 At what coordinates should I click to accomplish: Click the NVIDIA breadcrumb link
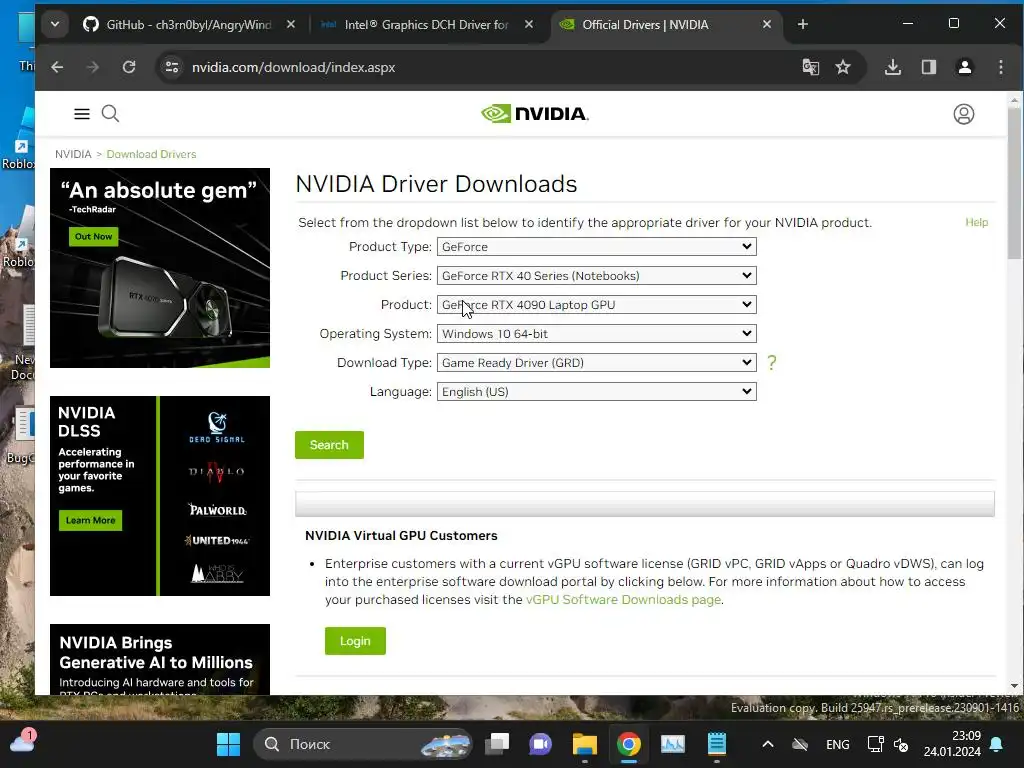[x=73, y=154]
